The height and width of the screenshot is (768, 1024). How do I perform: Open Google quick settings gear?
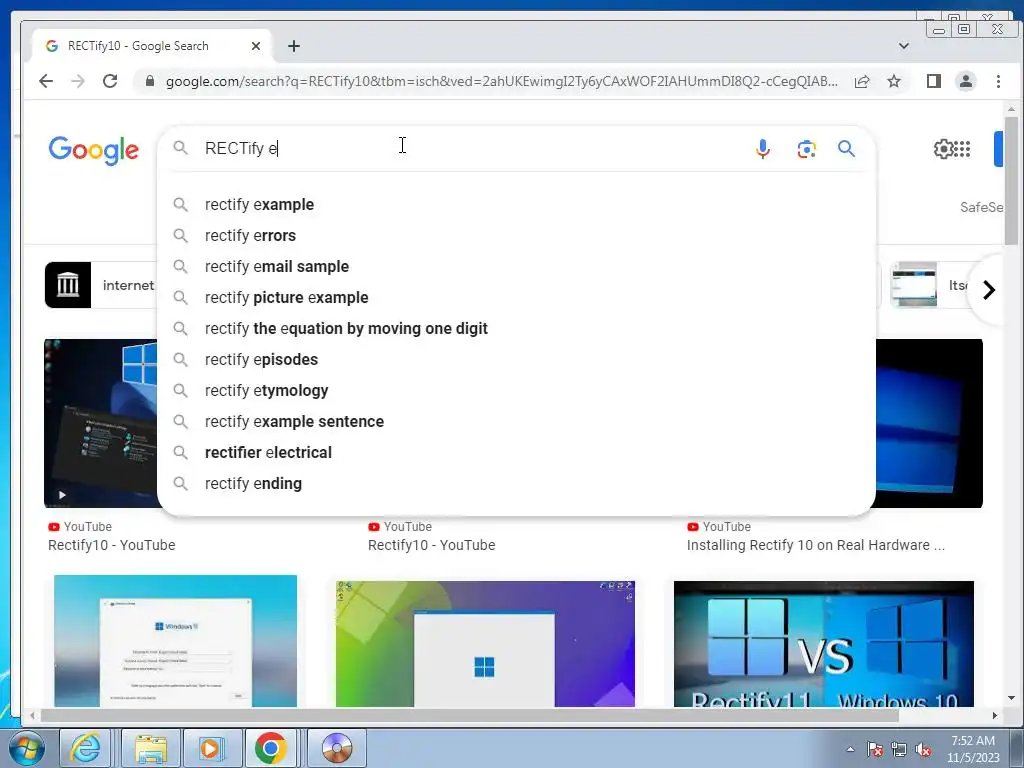tap(943, 149)
